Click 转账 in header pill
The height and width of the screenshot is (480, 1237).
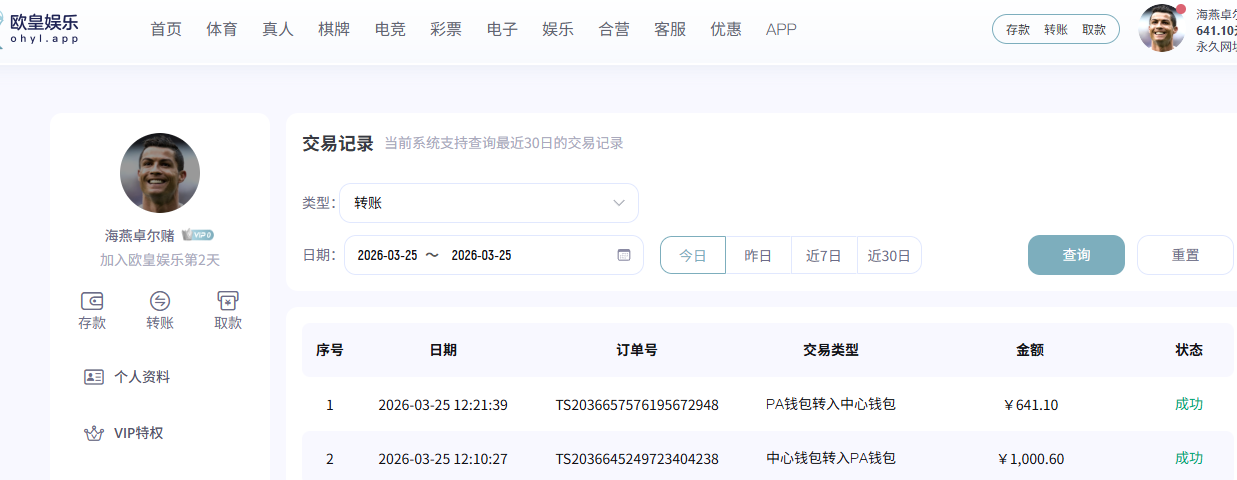click(1056, 29)
